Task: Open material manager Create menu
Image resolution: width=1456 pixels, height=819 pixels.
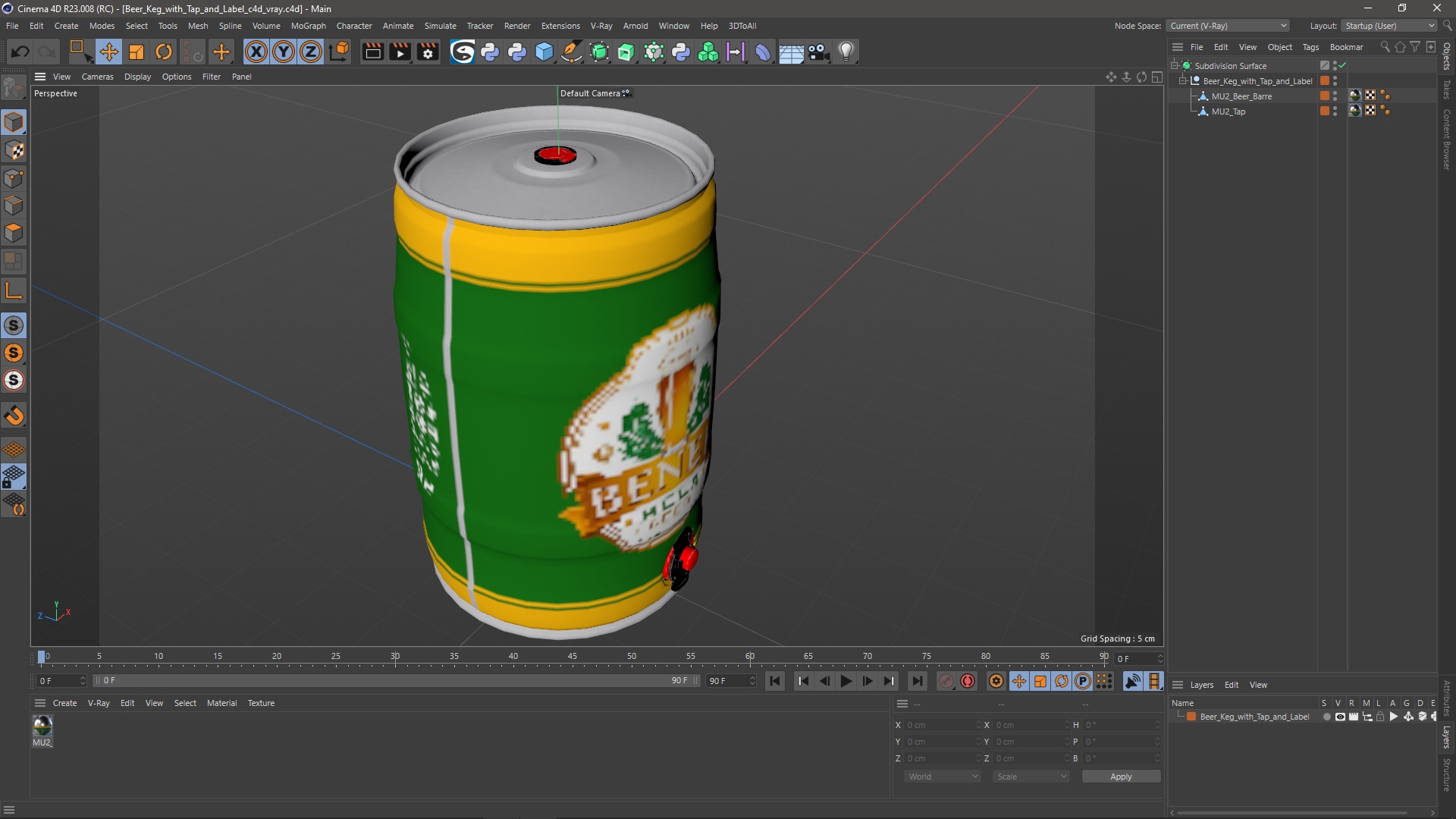Action: [64, 703]
